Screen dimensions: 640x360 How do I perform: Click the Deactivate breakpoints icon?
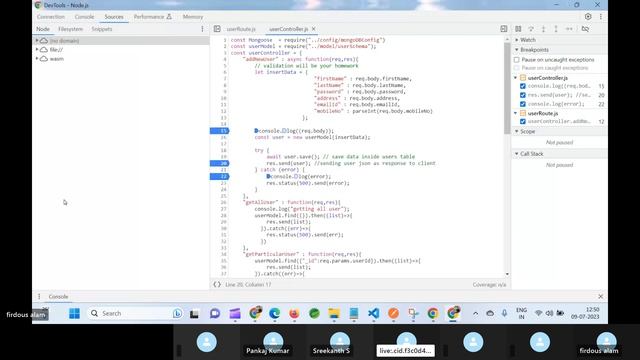tap(585, 29)
